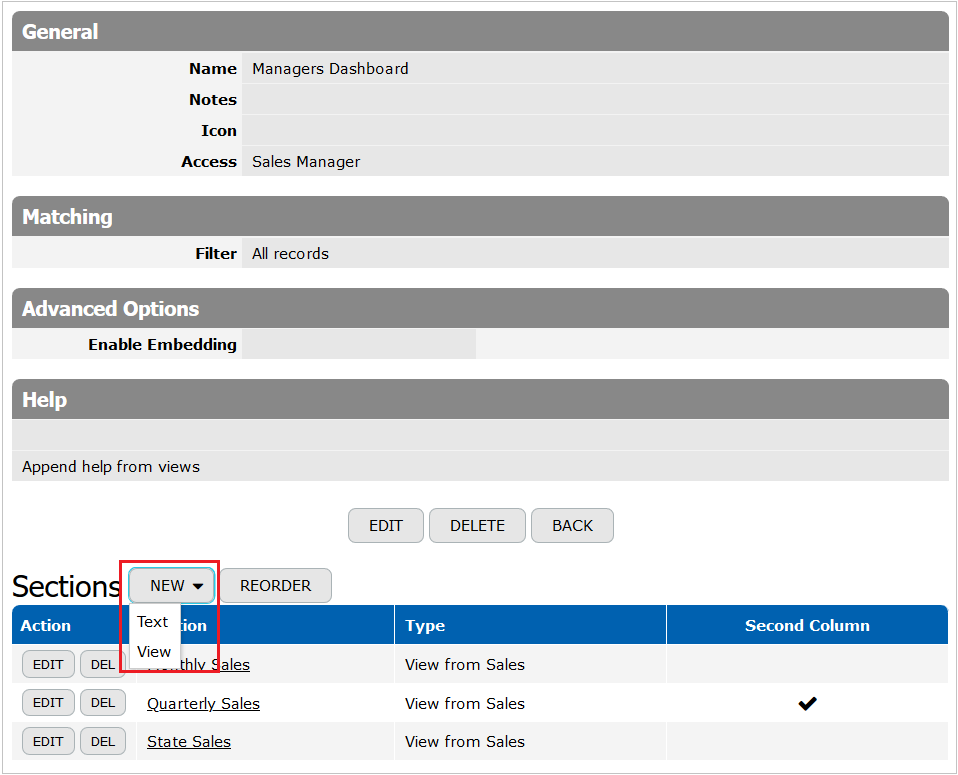The width and height of the screenshot is (958, 775).
Task: Click the Help section header
Action: 480,399
